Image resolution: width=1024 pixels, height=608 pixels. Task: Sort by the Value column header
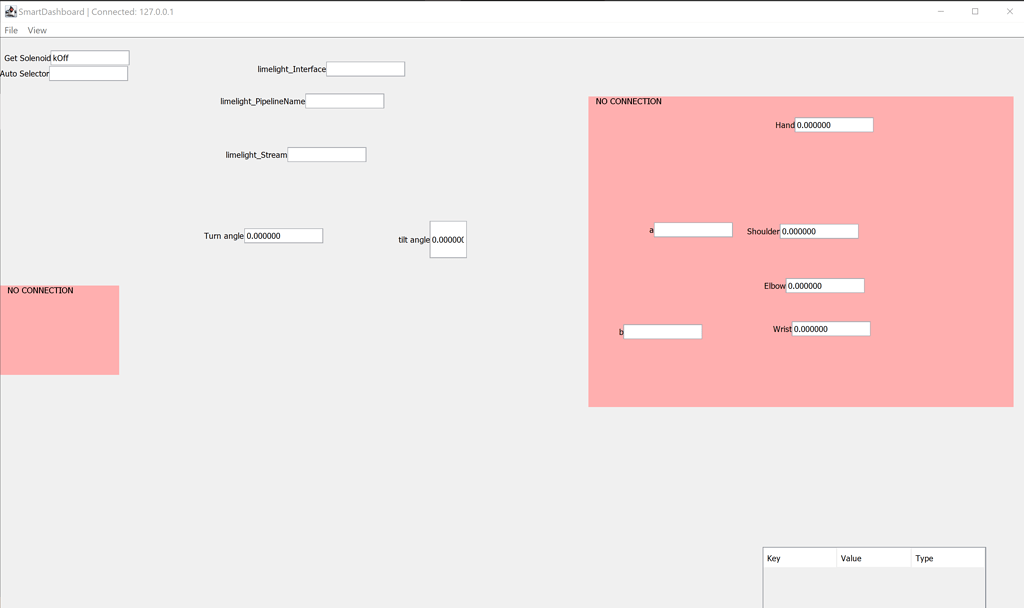(x=873, y=558)
